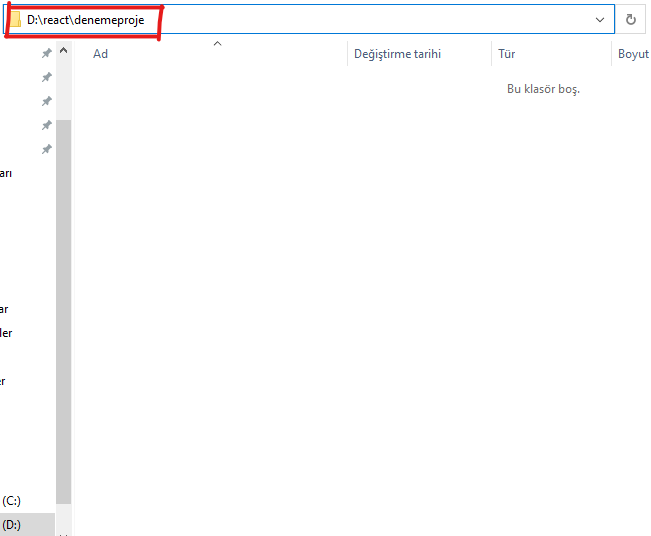Select the (C:) drive in the navigation pane
Screen dimensions: 651x536
click(x=11, y=500)
